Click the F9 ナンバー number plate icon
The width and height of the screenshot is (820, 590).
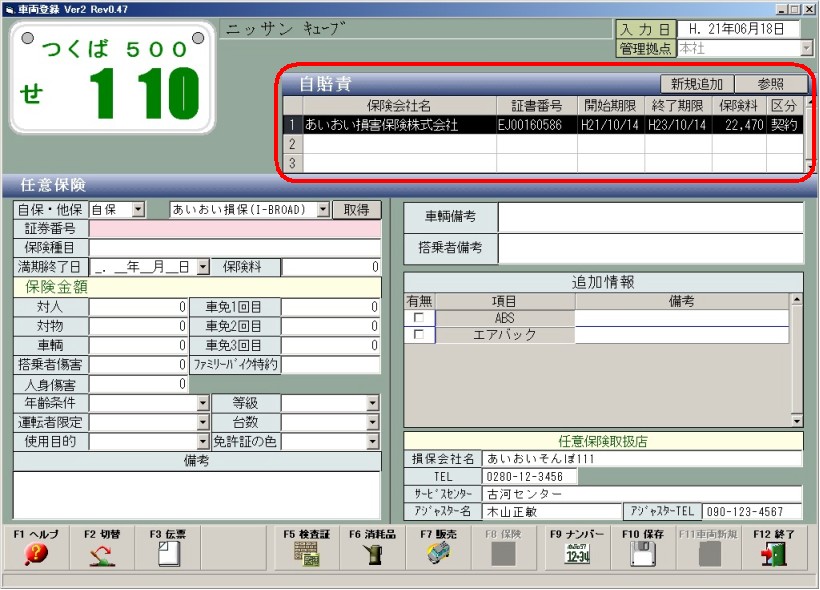(577, 555)
